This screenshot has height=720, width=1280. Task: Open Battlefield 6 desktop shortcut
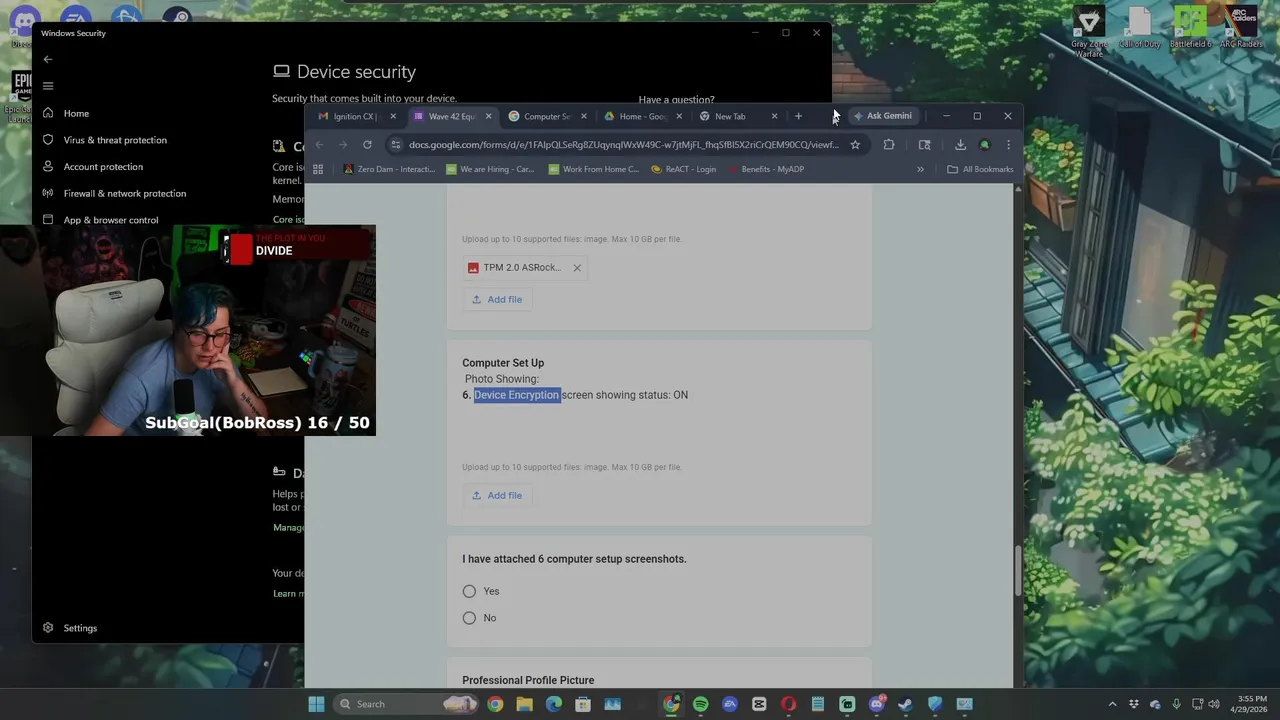click(1190, 28)
